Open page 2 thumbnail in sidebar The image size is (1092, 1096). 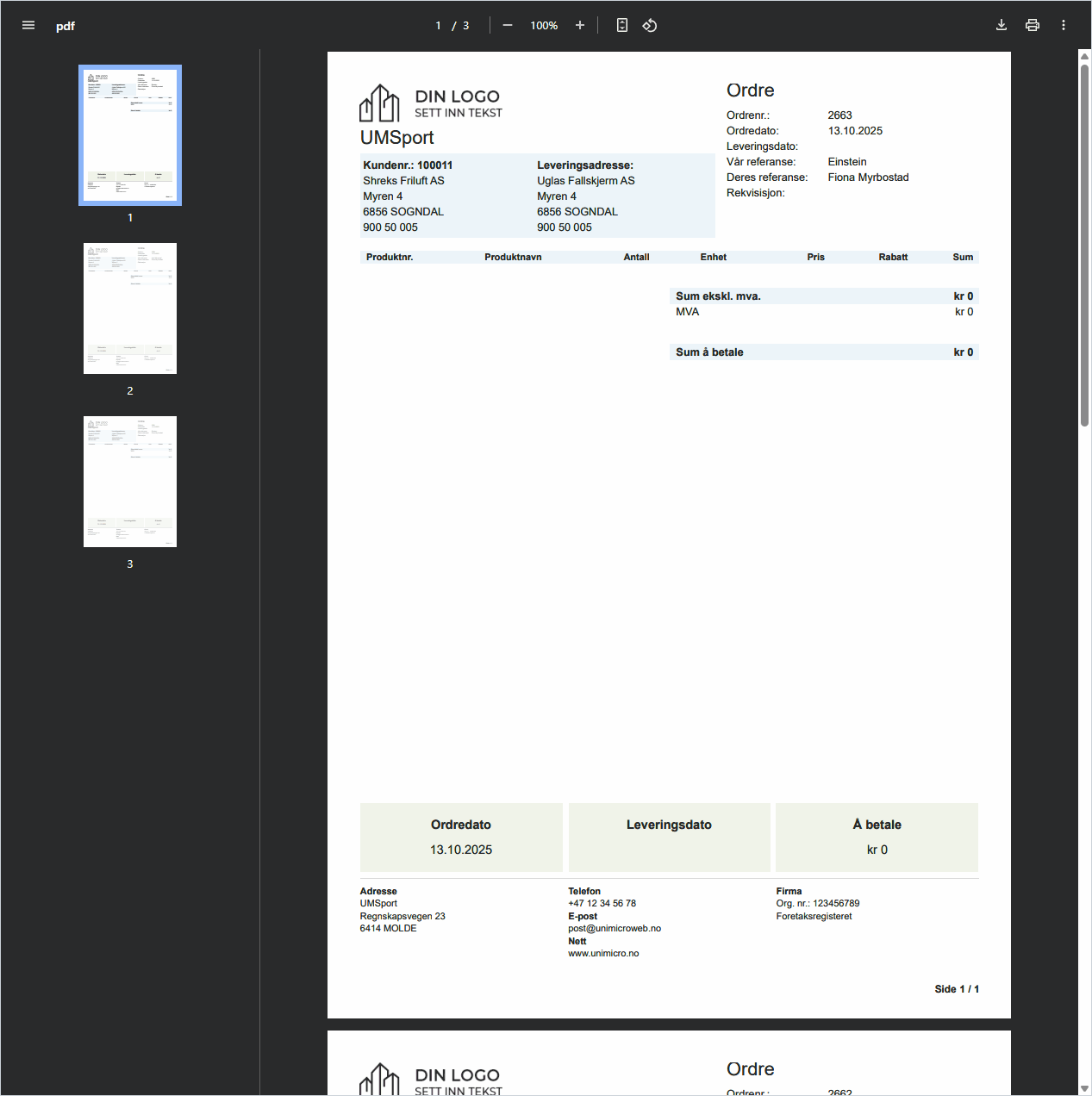(130, 308)
